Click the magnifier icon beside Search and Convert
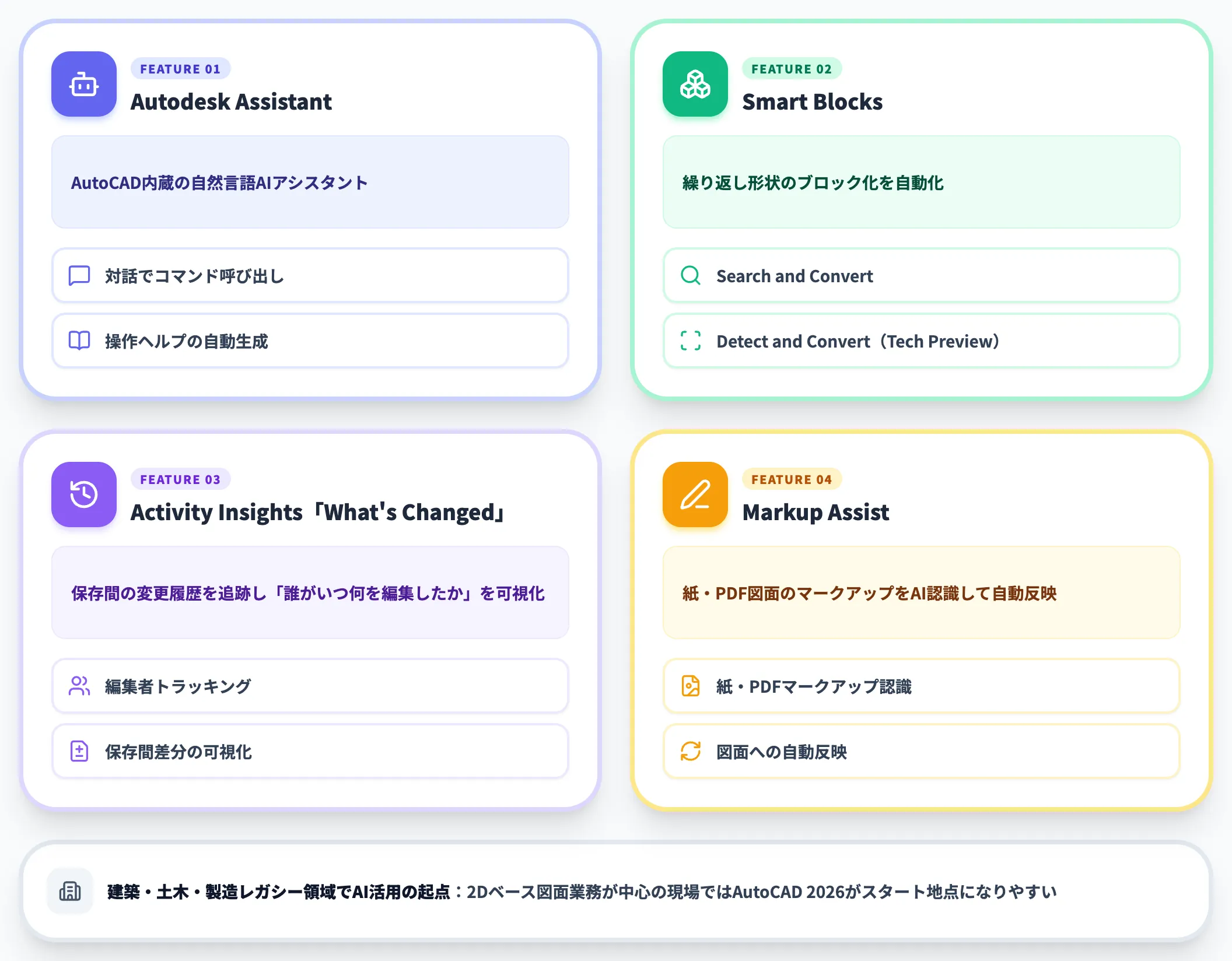1232x961 pixels. (x=691, y=276)
